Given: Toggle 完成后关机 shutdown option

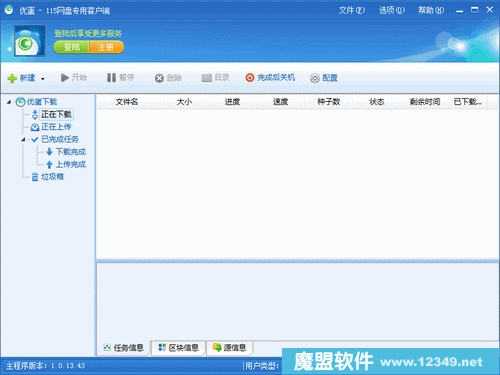Looking at the screenshot, I should [270, 78].
